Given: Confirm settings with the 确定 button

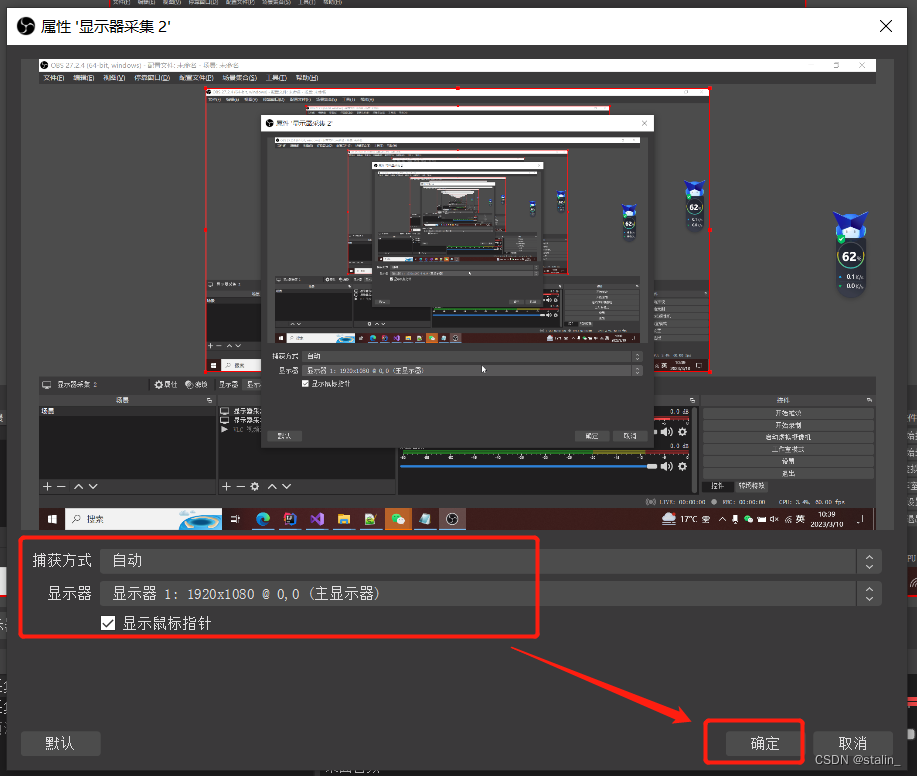Looking at the screenshot, I should pyautogui.click(x=763, y=742).
